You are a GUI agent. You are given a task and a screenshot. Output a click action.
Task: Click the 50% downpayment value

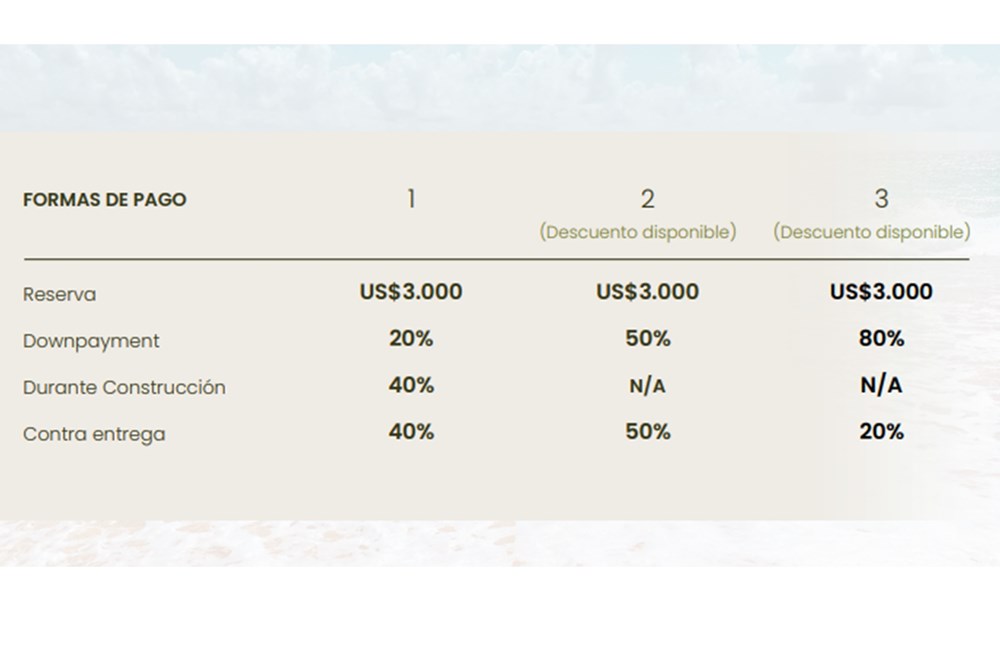(647, 338)
